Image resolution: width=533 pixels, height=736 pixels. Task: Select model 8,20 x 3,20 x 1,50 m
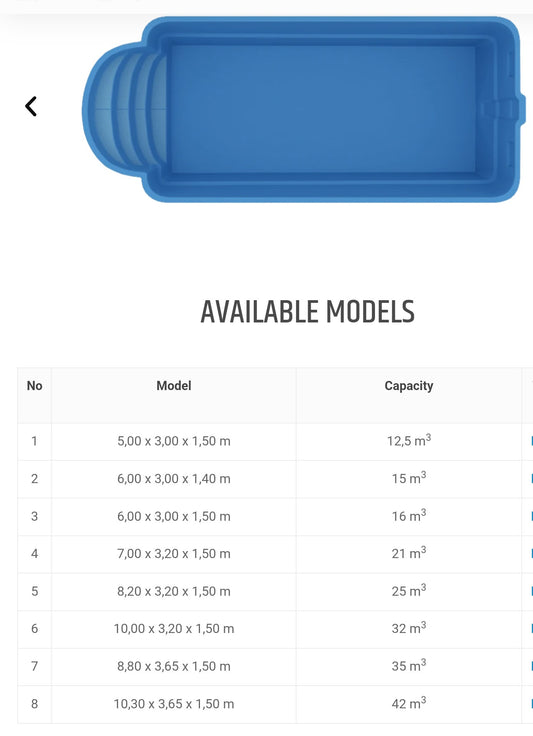(x=174, y=591)
